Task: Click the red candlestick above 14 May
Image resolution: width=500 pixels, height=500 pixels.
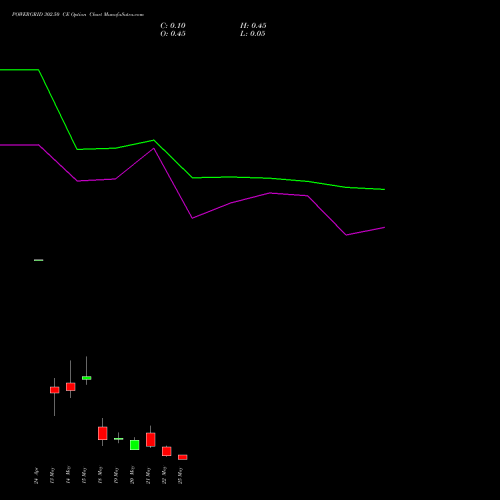Action: [71, 387]
